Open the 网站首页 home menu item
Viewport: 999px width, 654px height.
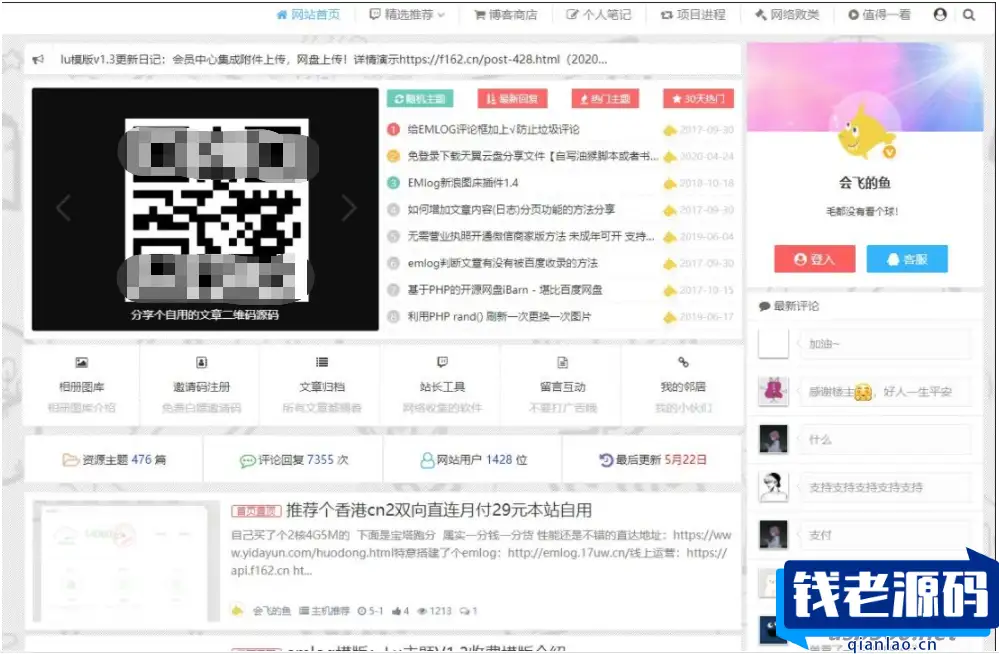(x=308, y=15)
